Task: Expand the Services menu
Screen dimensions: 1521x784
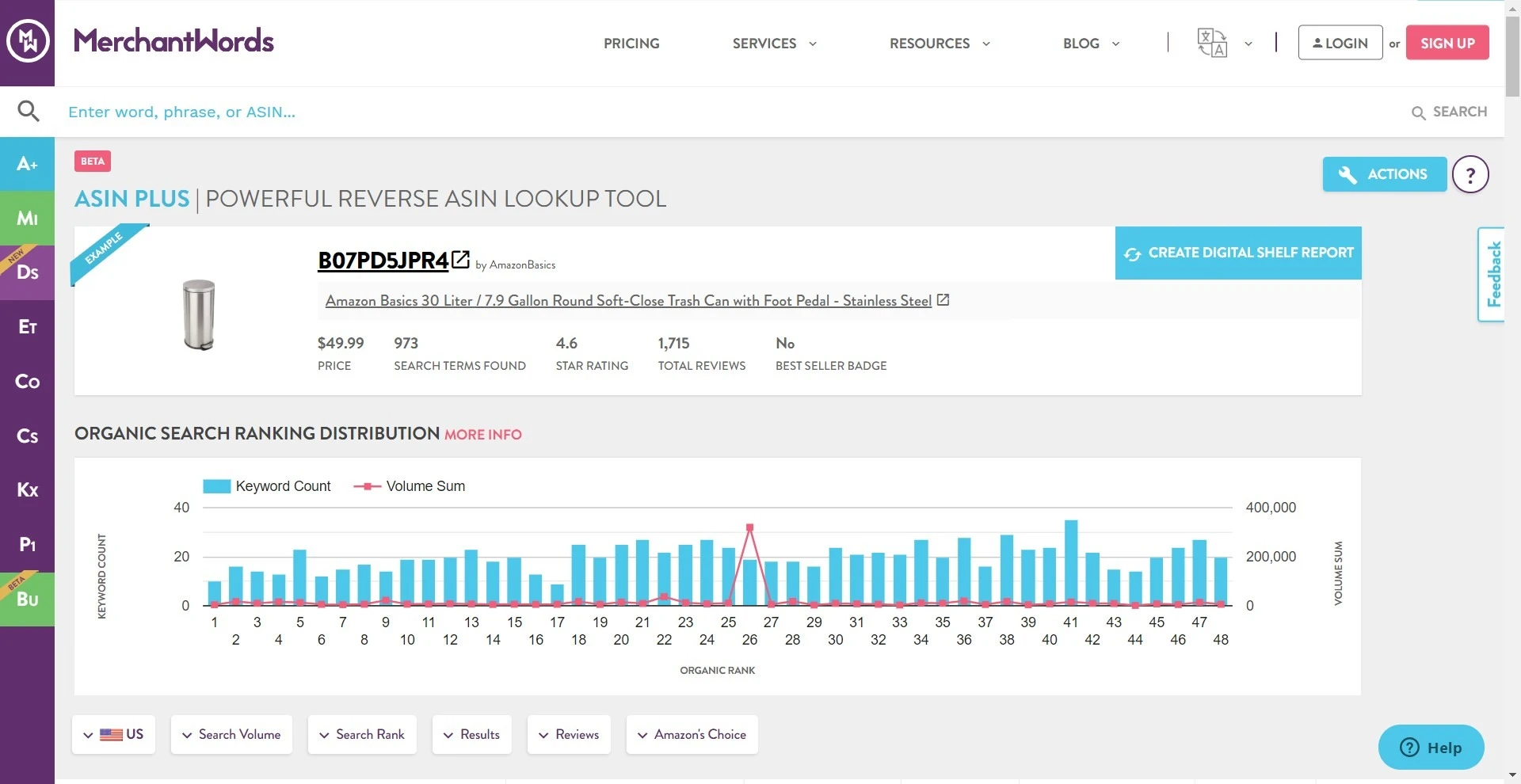Action: (774, 44)
